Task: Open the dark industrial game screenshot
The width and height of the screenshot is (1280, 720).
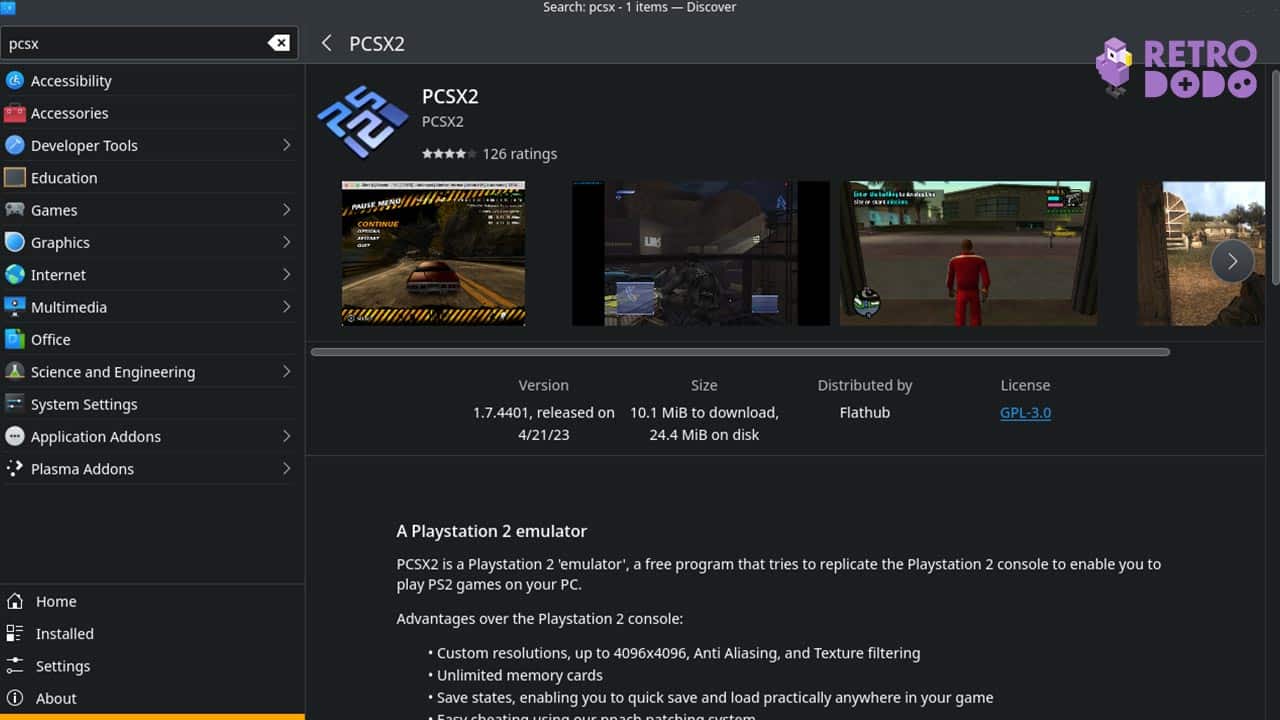Action: [700, 253]
